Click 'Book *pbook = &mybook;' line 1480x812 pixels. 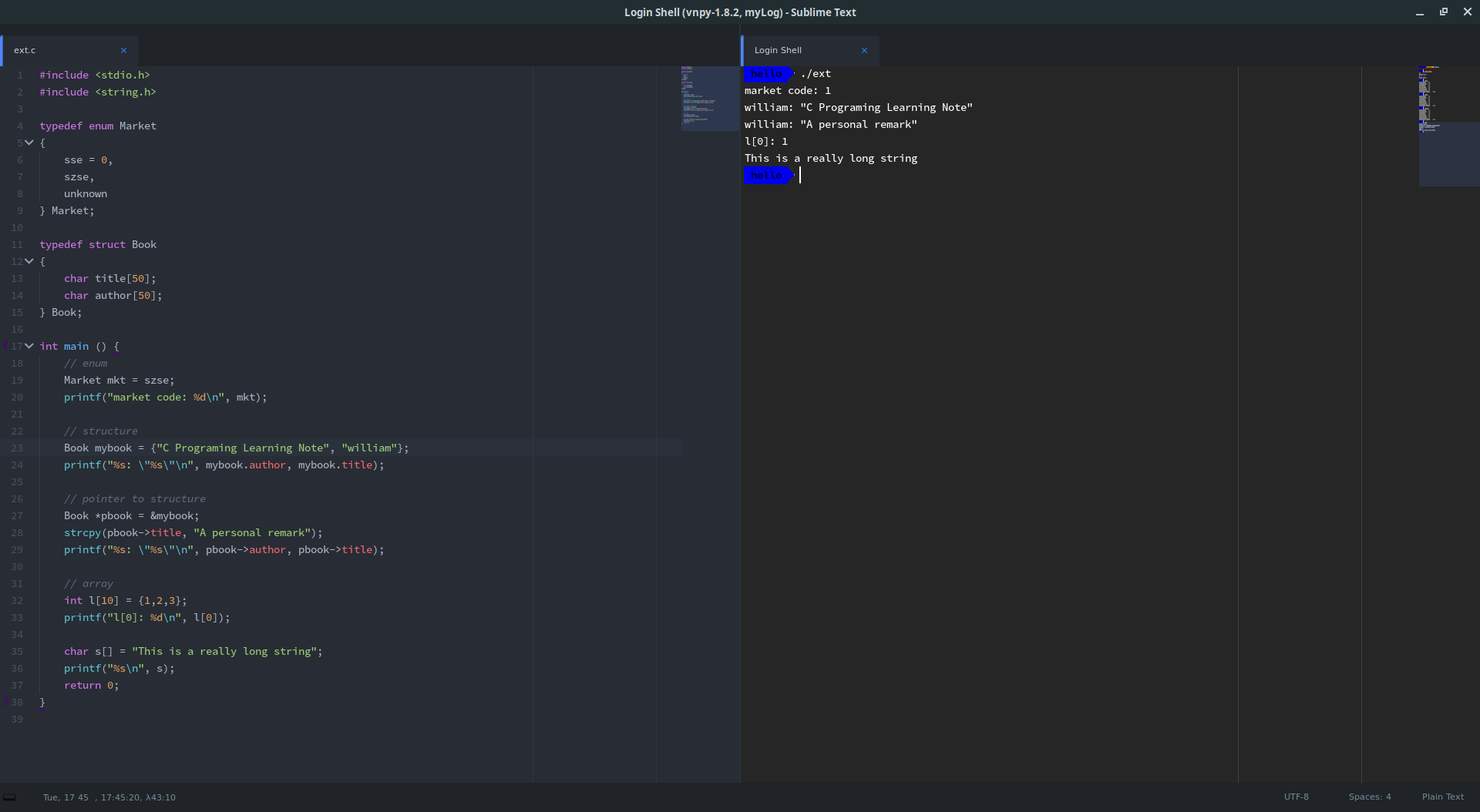(x=132, y=515)
